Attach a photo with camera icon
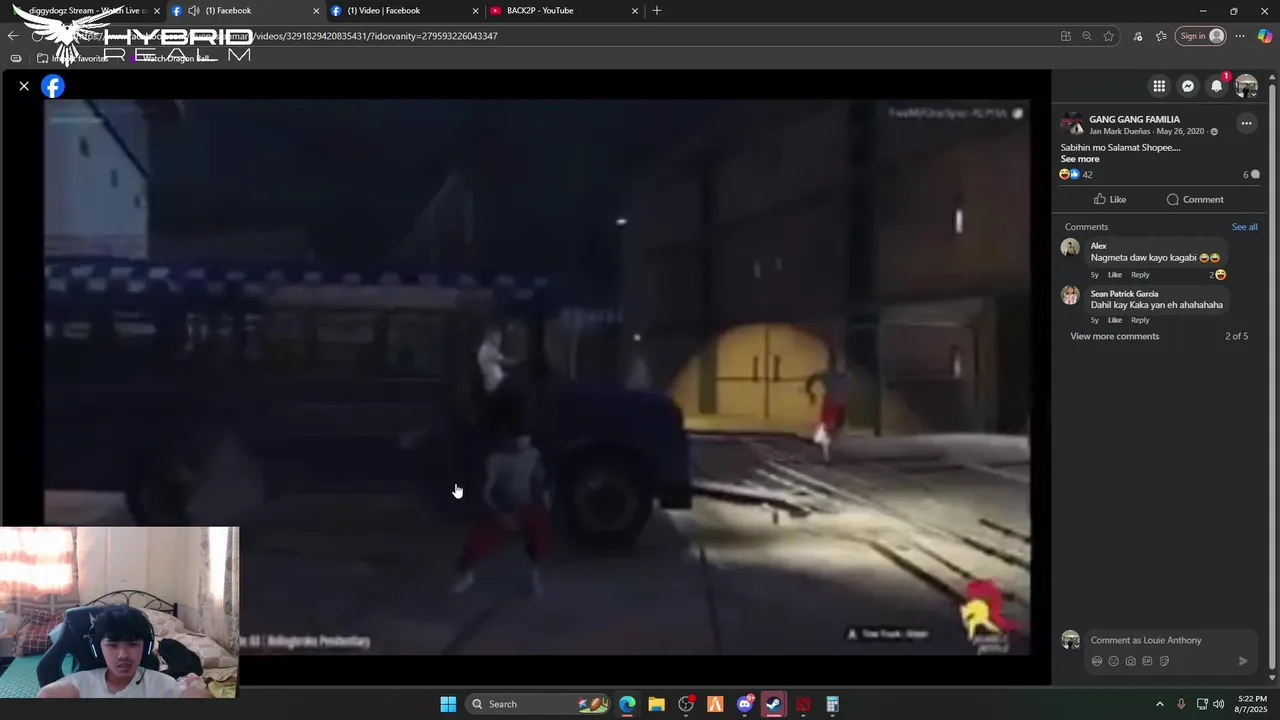This screenshot has width=1280, height=720. pyautogui.click(x=1131, y=661)
